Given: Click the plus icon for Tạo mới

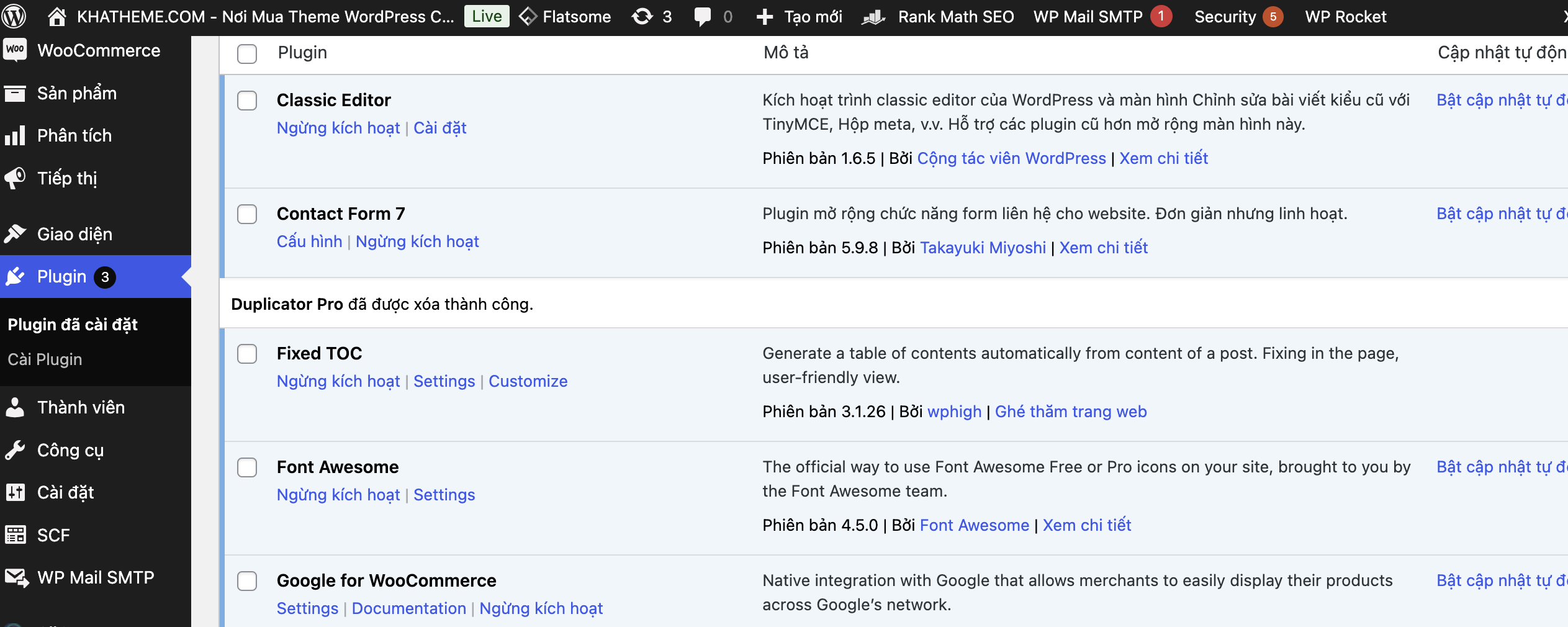Looking at the screenshot, I should pos(765,17).
